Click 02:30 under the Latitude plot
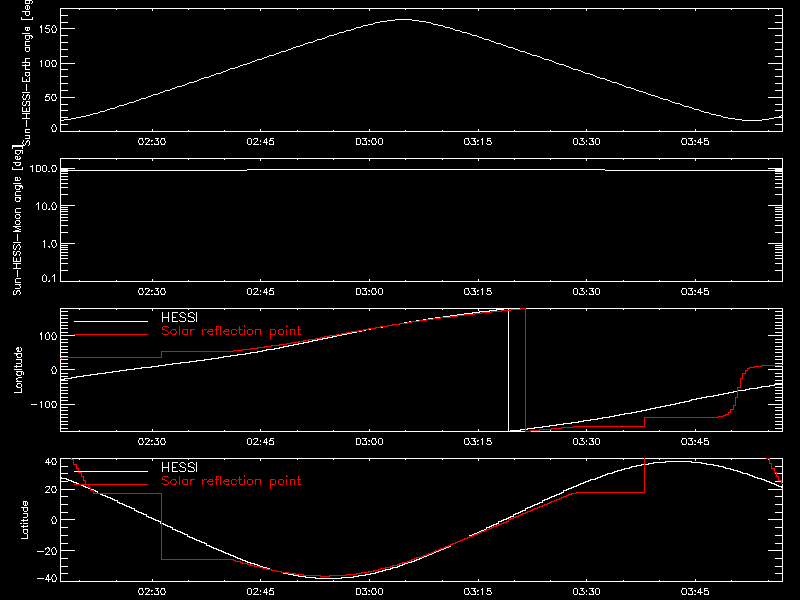The height and width of the screenshot is (600, 800). [152, 592]
